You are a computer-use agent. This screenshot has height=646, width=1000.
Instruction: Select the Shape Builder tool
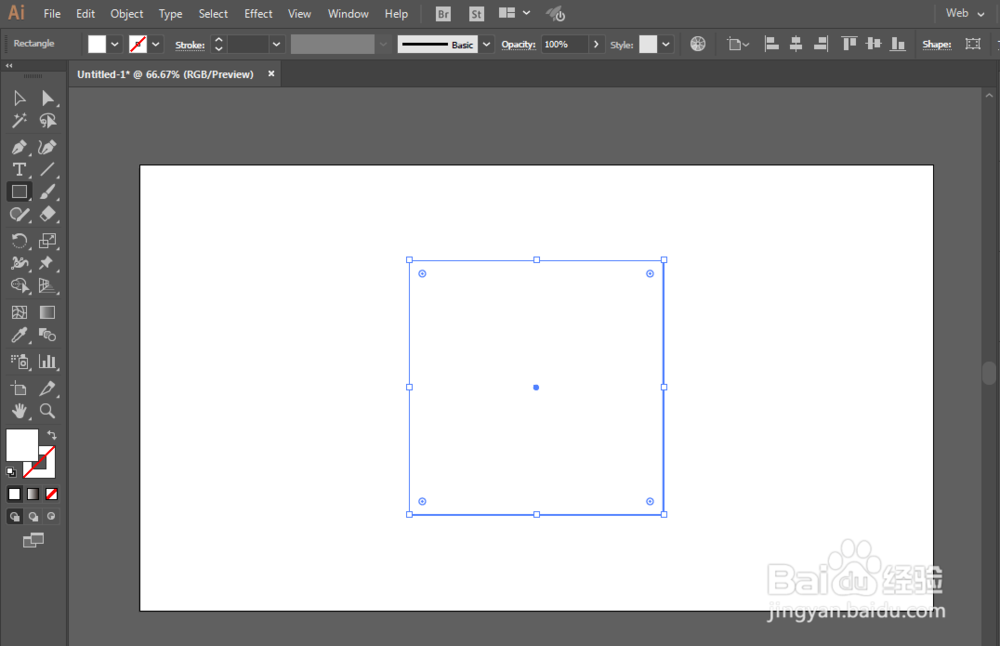[19, 286]
